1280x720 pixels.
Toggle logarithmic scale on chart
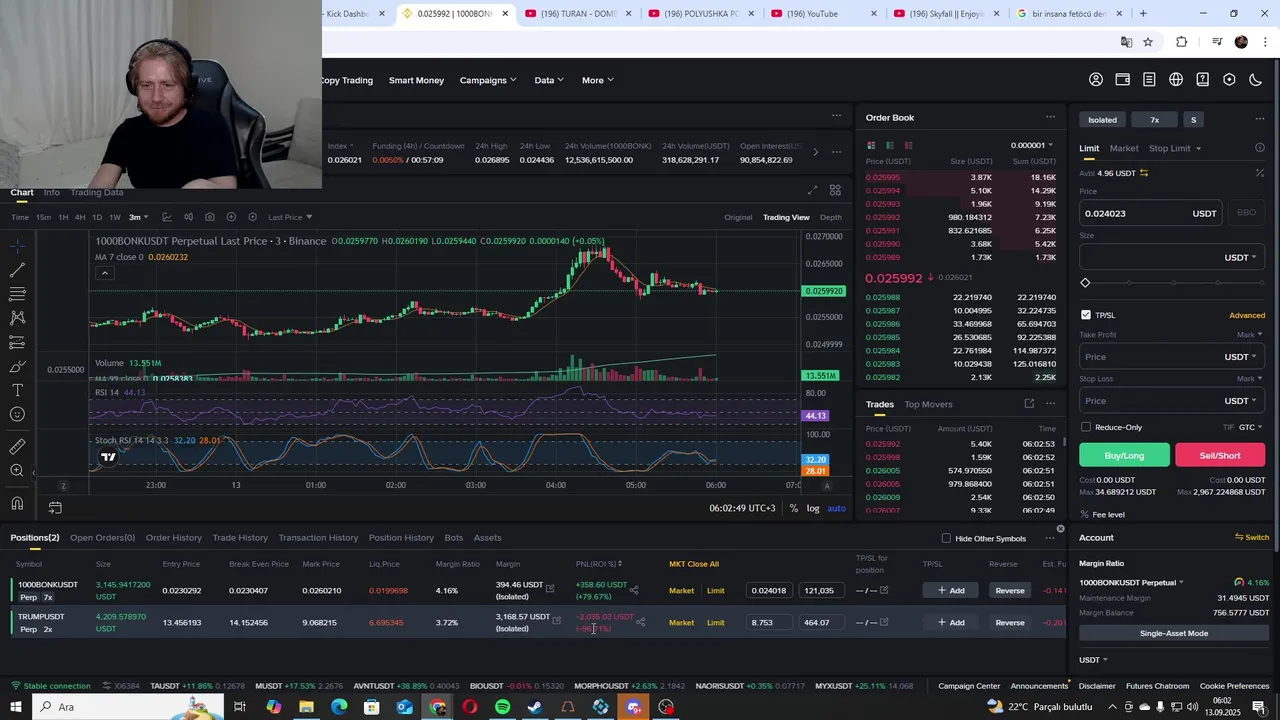pyautogui.click(x=813, y=508)
